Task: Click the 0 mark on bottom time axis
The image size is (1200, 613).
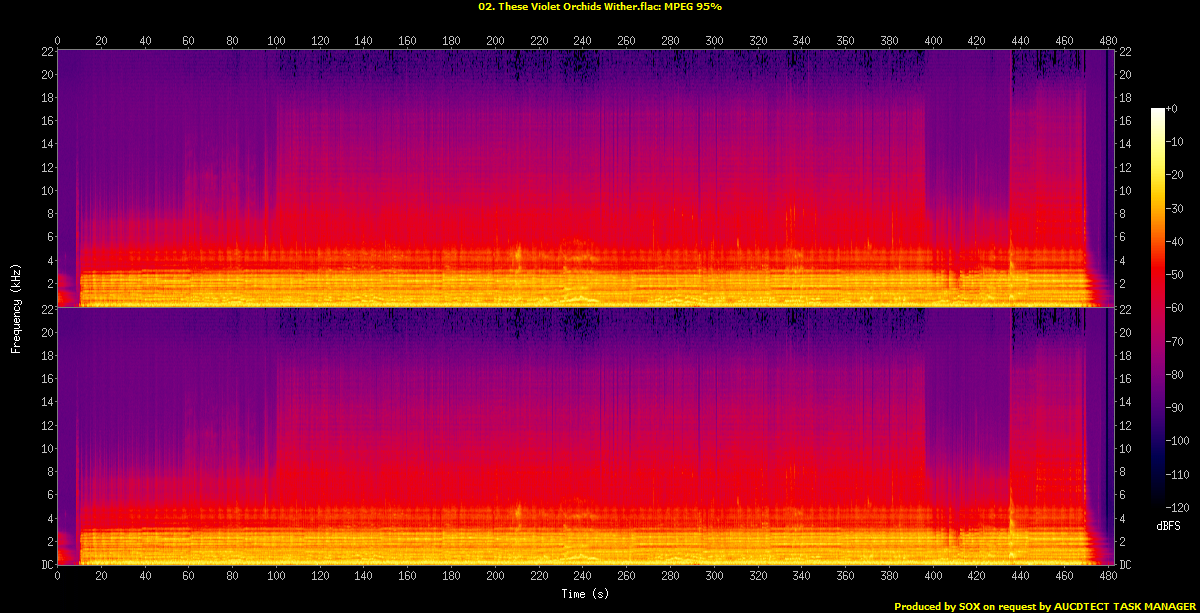Action: [58, 577]
